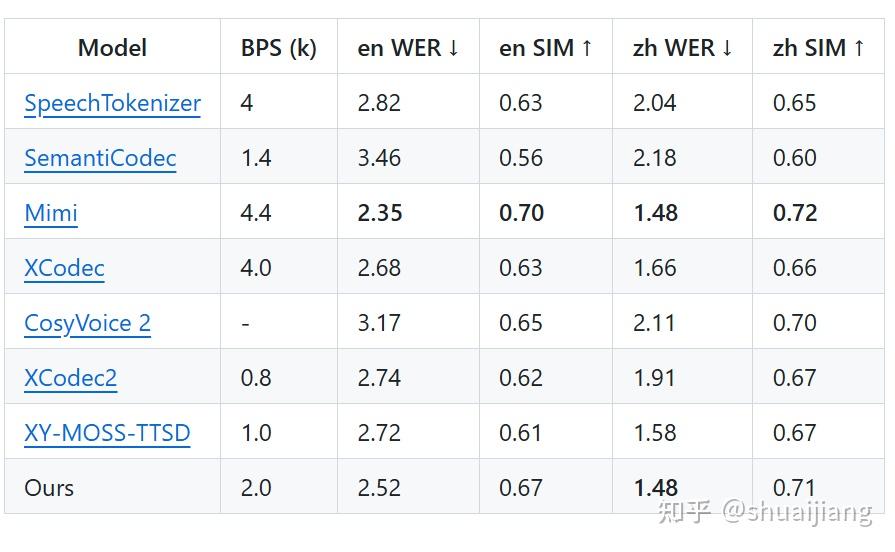Click the en WER column header

point(408,47)
